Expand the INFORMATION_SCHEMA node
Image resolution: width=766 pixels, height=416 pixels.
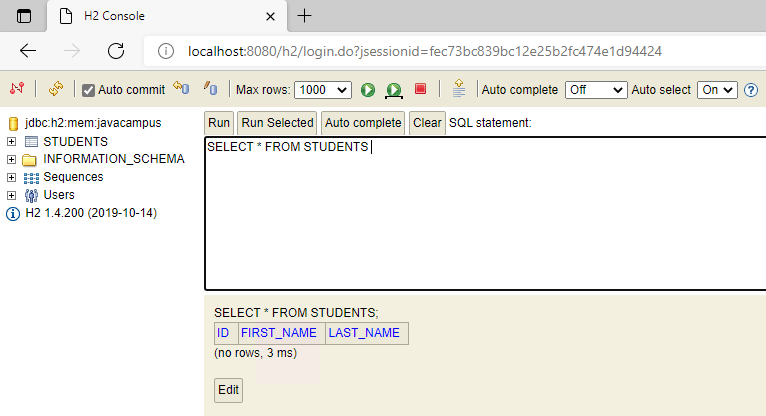pyautogui.click(x=11, y=159)
